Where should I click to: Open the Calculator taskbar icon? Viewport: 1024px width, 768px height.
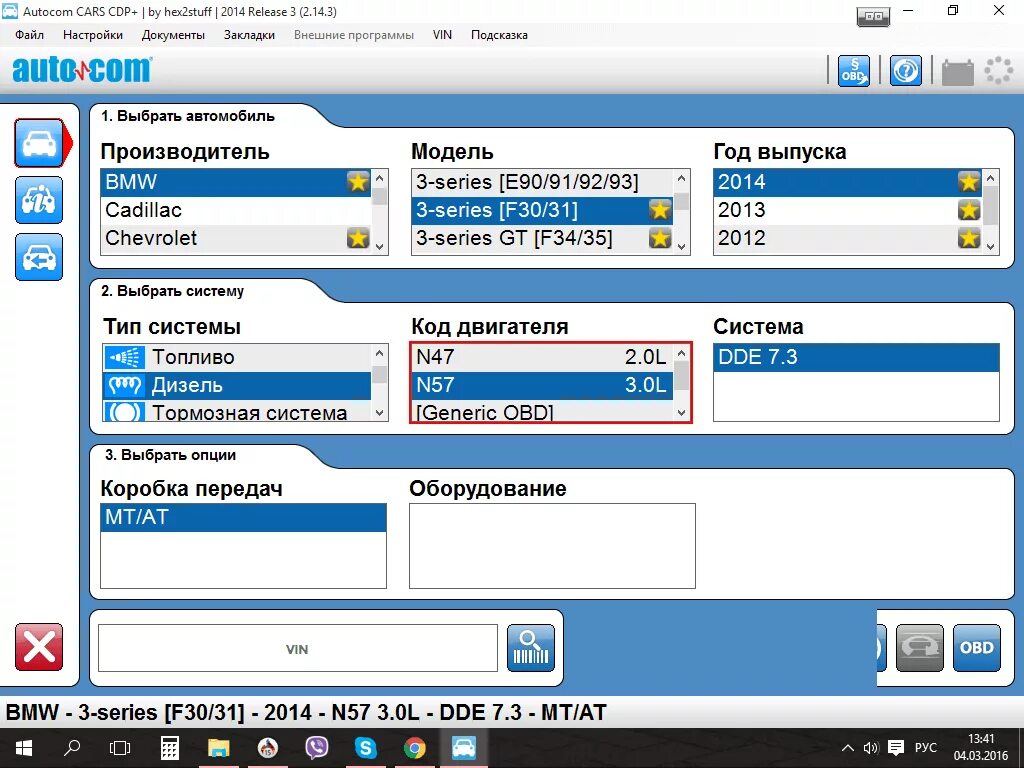coord(170,748)
